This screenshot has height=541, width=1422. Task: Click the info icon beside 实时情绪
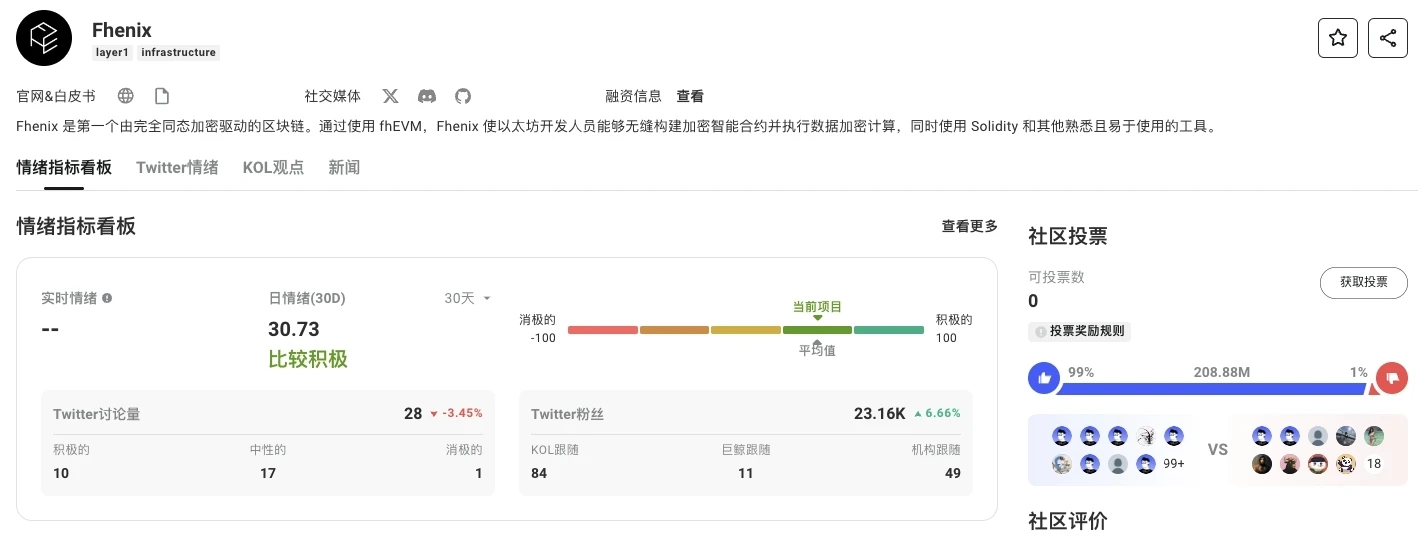click(107, 298)
